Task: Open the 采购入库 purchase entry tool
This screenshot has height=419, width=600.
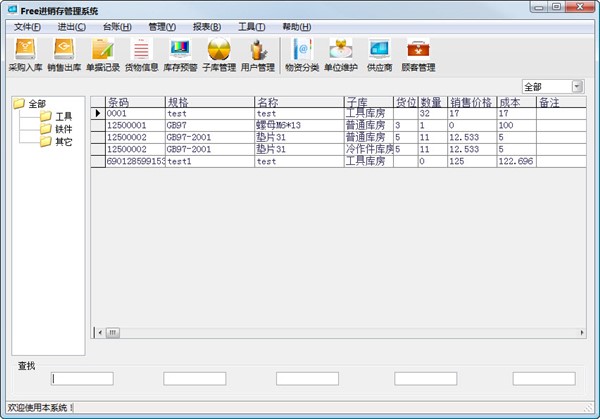Action: pos(23,55)
